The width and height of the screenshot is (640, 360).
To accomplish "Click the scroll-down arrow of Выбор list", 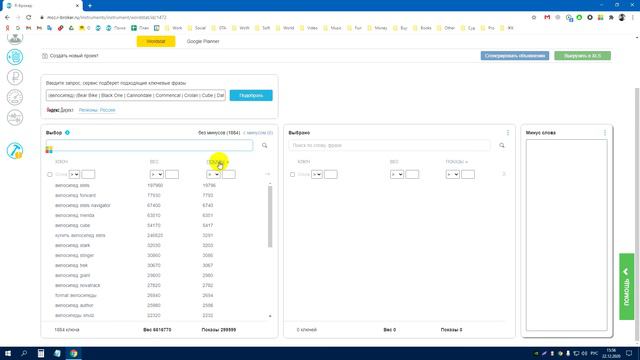I will click(270, 316).
